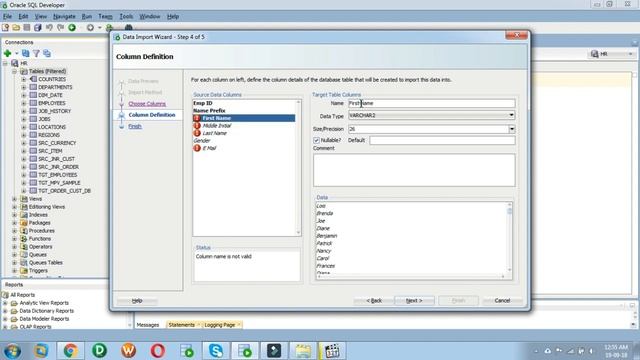The height and width of the screenshot is (360, 640).
Task: Collapse the Tables (Filtered) node
Action: (15, 71)
